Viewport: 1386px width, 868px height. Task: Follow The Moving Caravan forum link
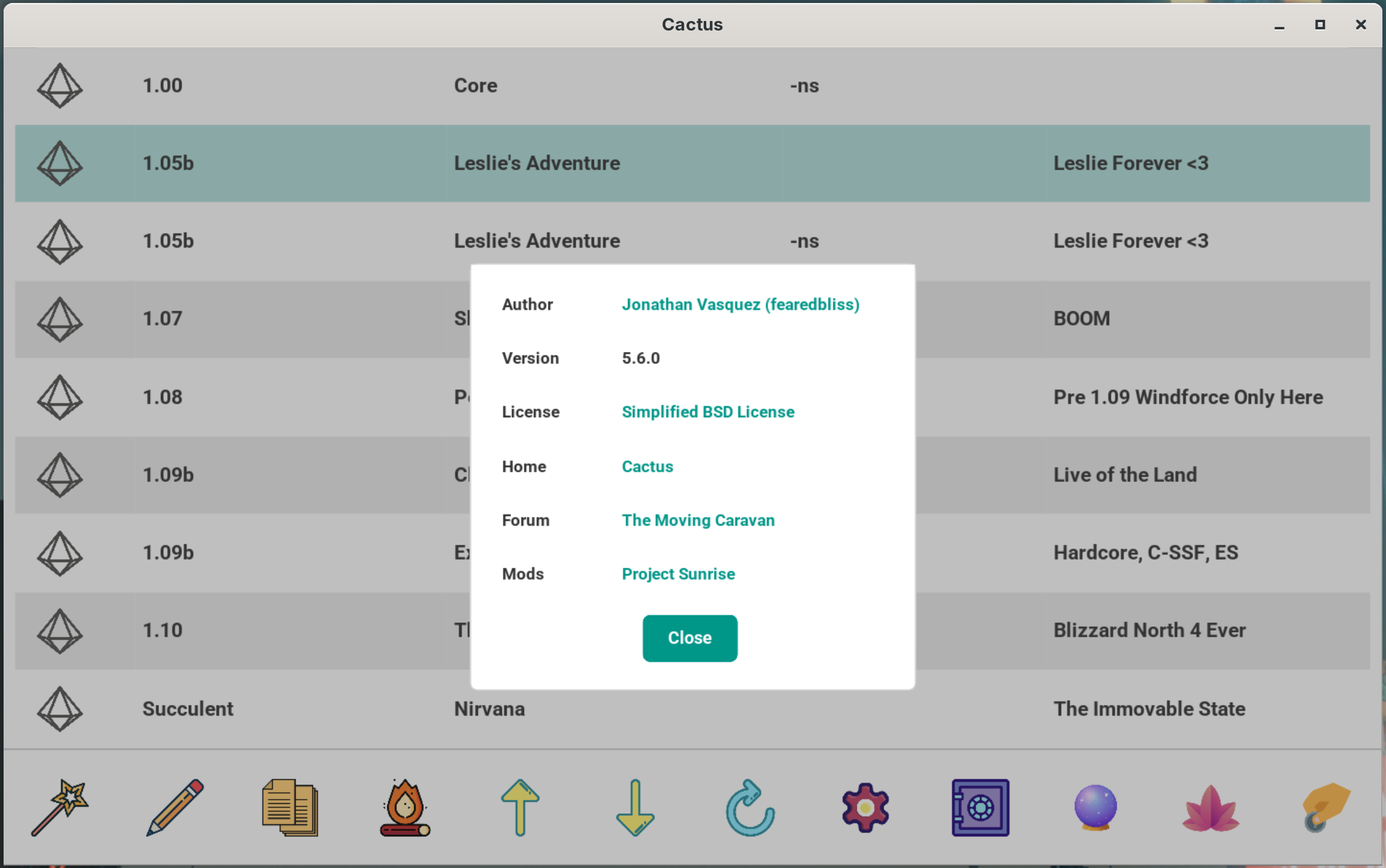coord(698,520)
